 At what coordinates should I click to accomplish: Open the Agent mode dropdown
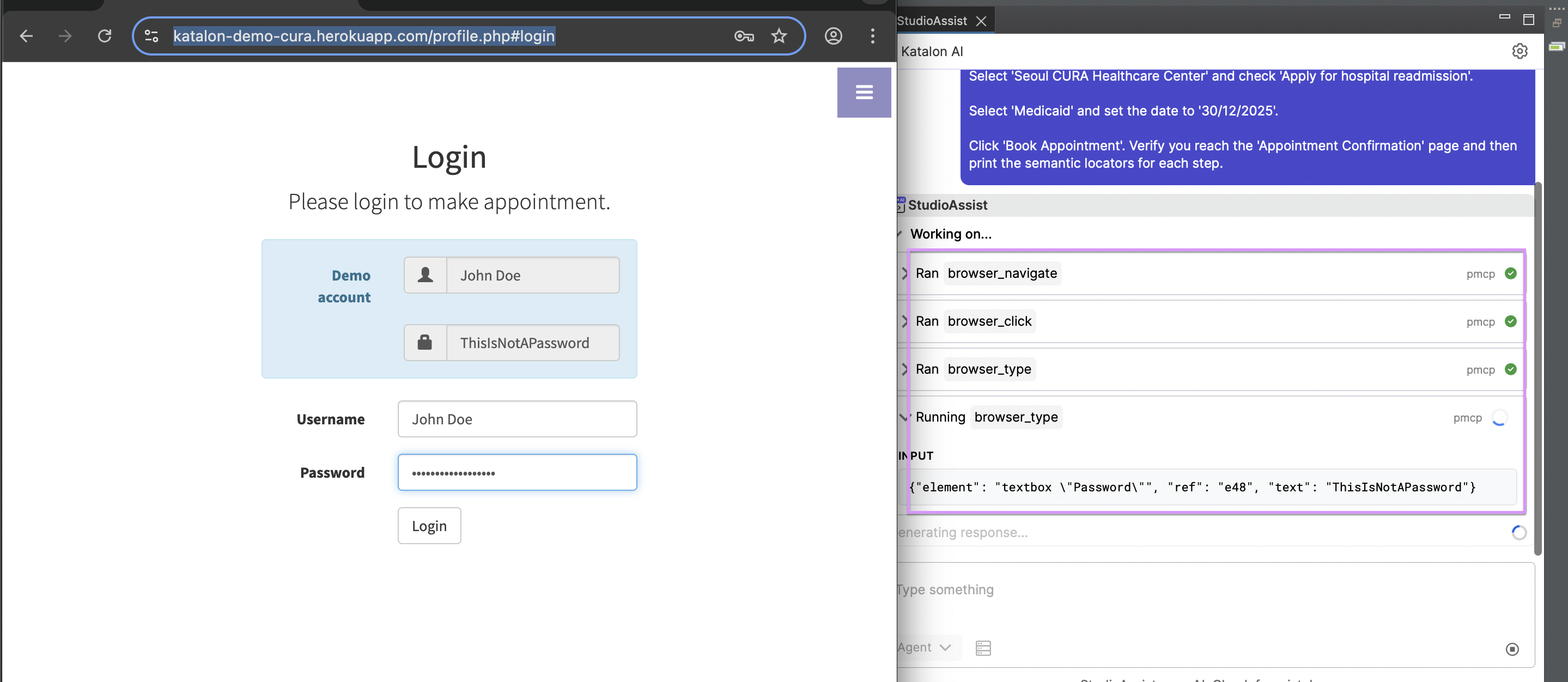925,647
